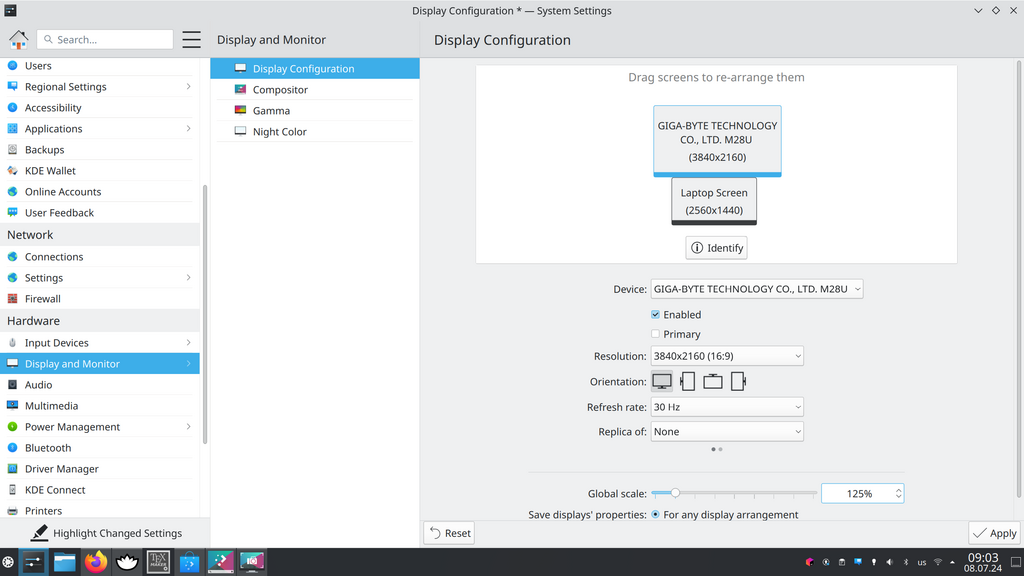Open the Resolution dropdown
1024x576 pixels.
click(x=727, y=356)
